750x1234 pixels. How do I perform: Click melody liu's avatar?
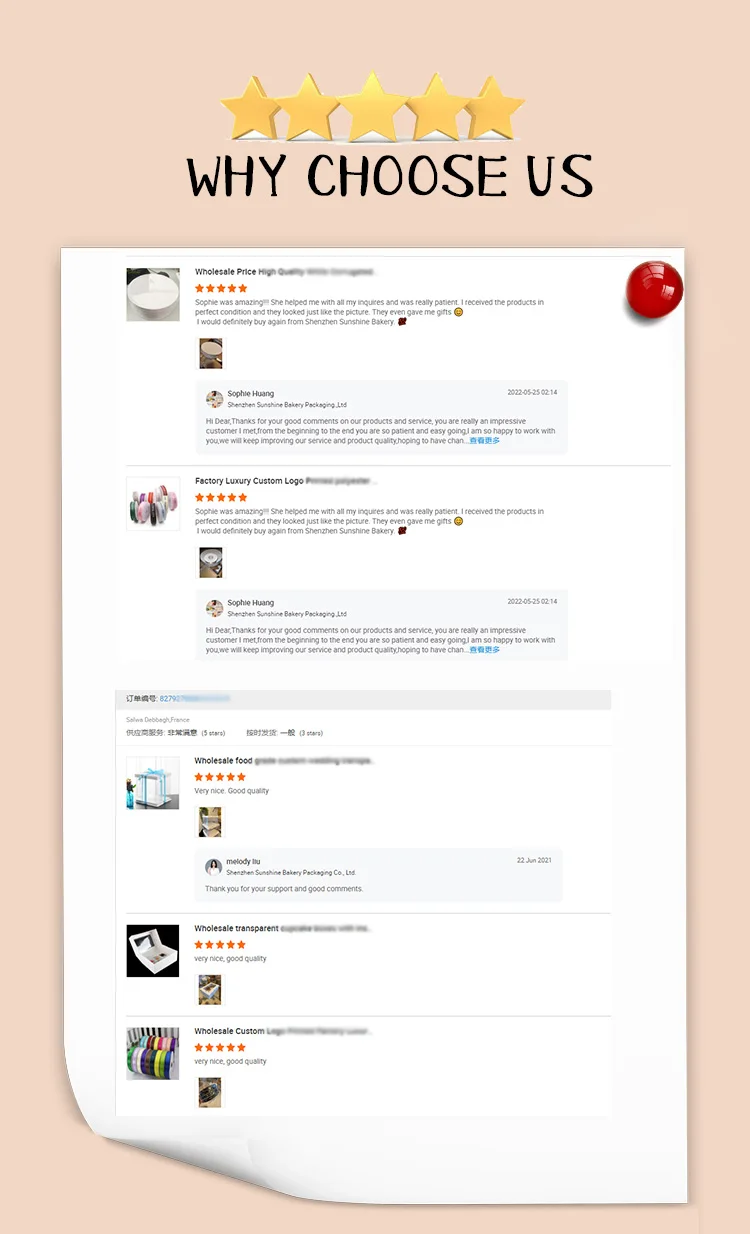pos(214,867)
